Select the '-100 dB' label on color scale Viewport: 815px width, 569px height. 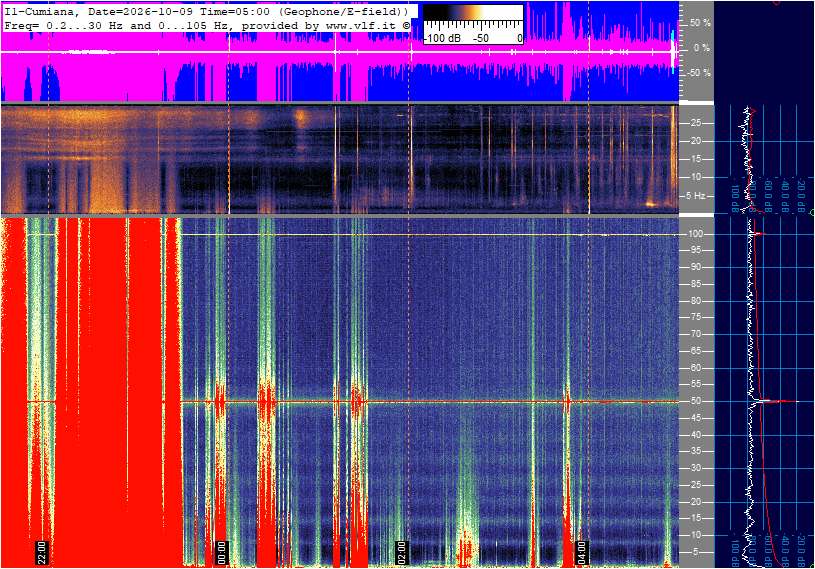(x=442, y=38)
